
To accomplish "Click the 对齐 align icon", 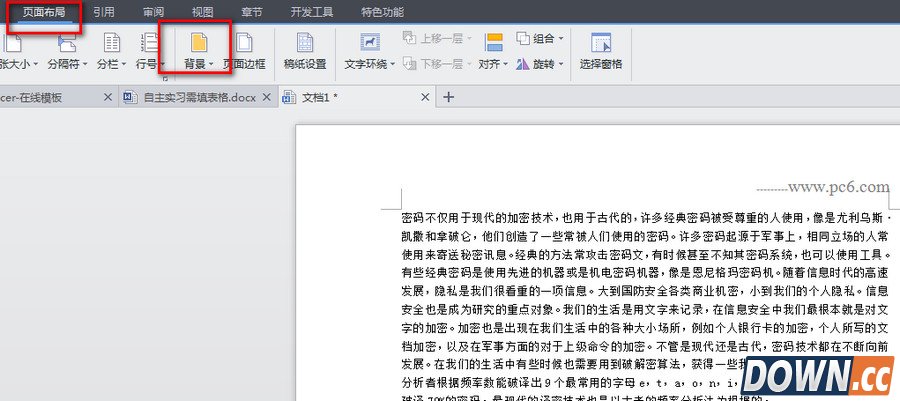I will (494, 43).
